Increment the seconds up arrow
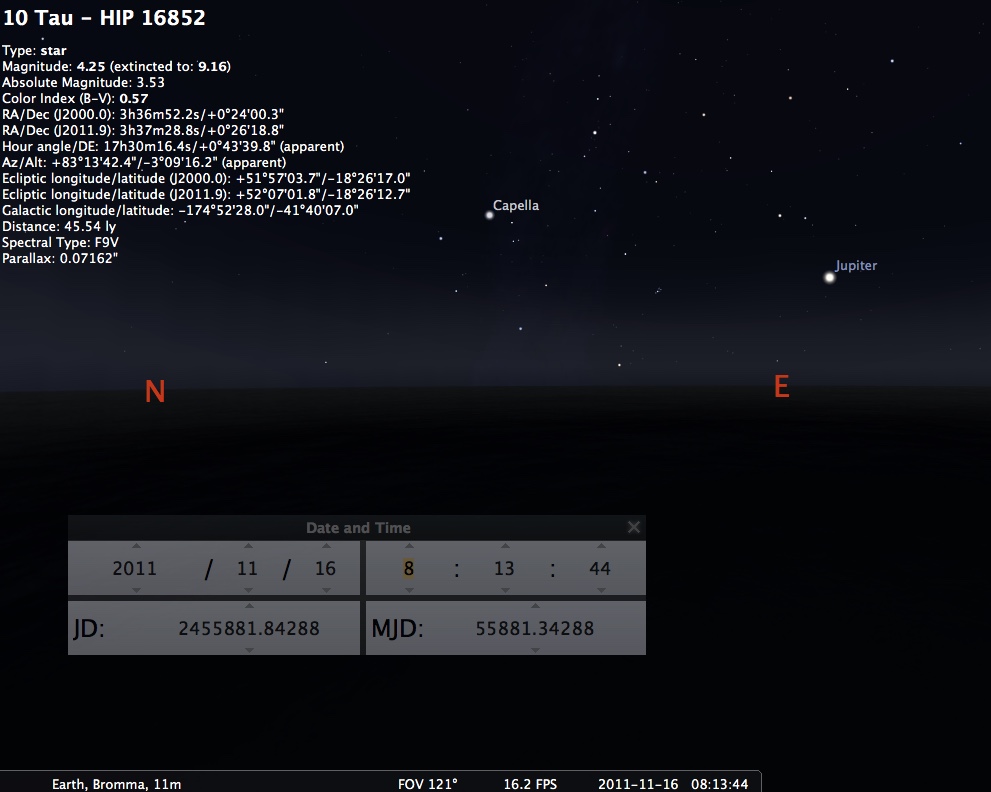The width and height of the screenshot is (991, 792). [x=600, y=546]
